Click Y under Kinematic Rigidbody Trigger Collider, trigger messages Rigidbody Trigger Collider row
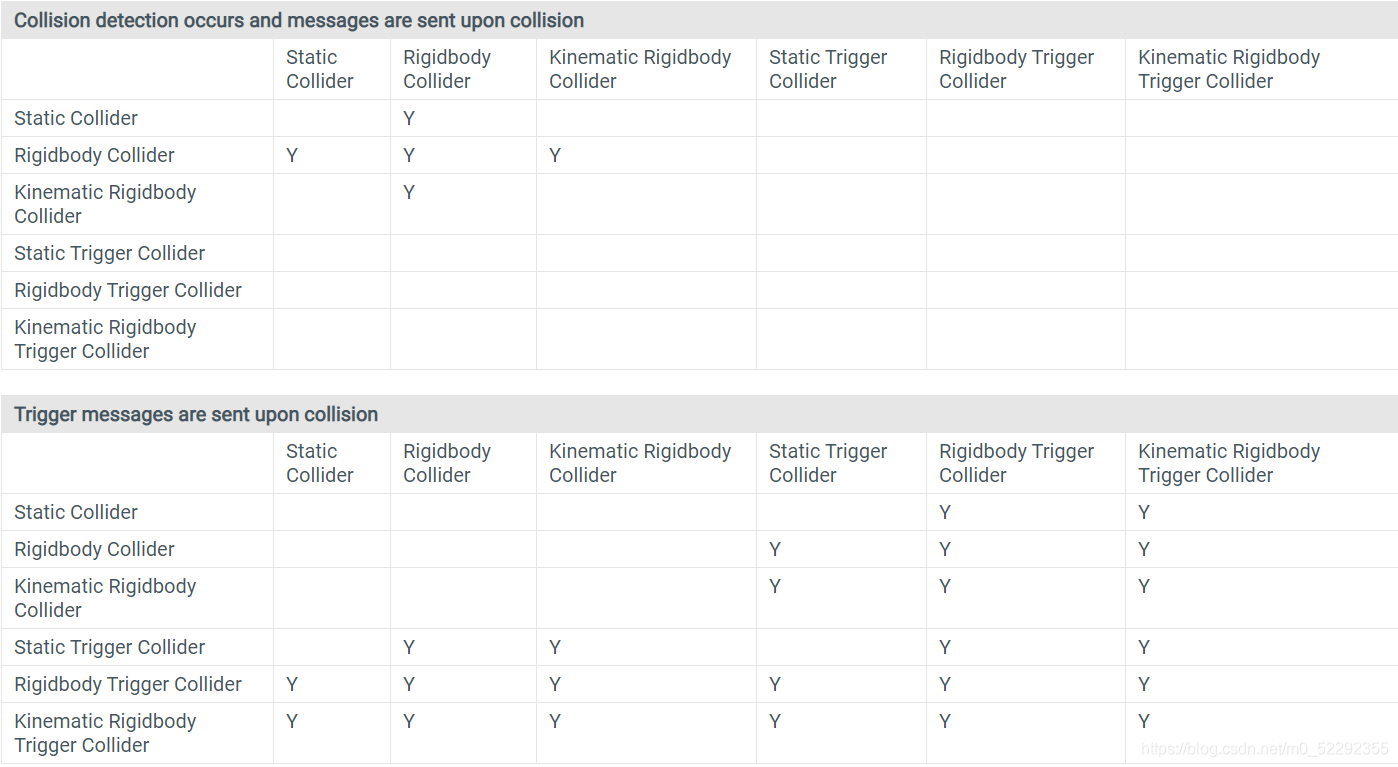This screenshot has height=767, width=1398. click(1144, 684)
